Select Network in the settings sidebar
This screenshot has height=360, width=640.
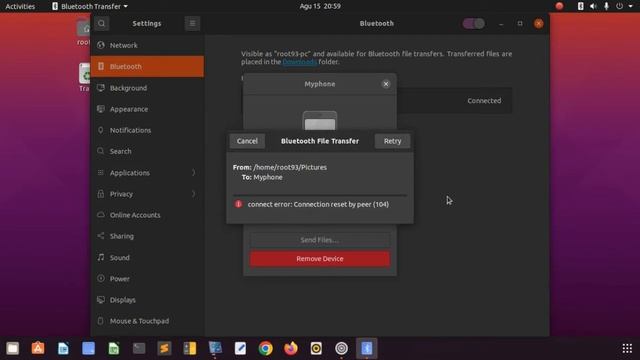(147, 45)
